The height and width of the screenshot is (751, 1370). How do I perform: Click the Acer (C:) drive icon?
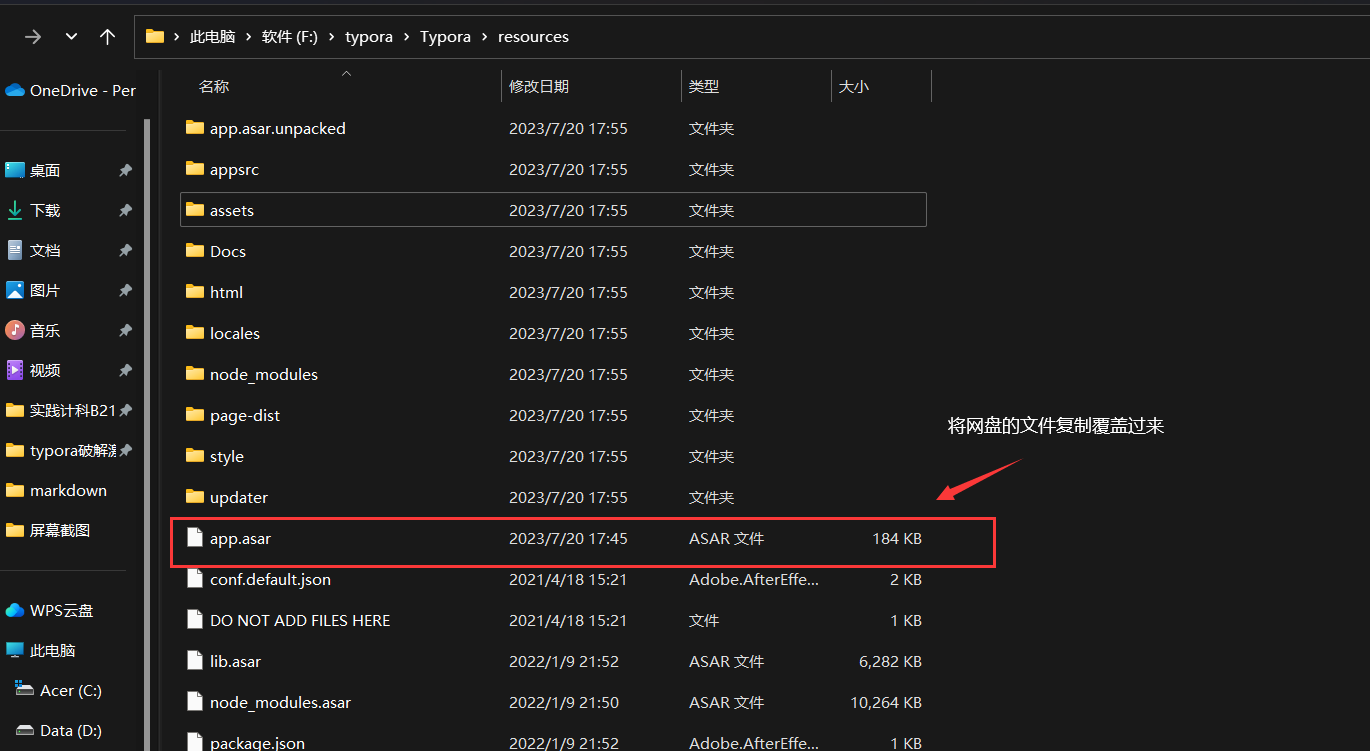point(26,690)
